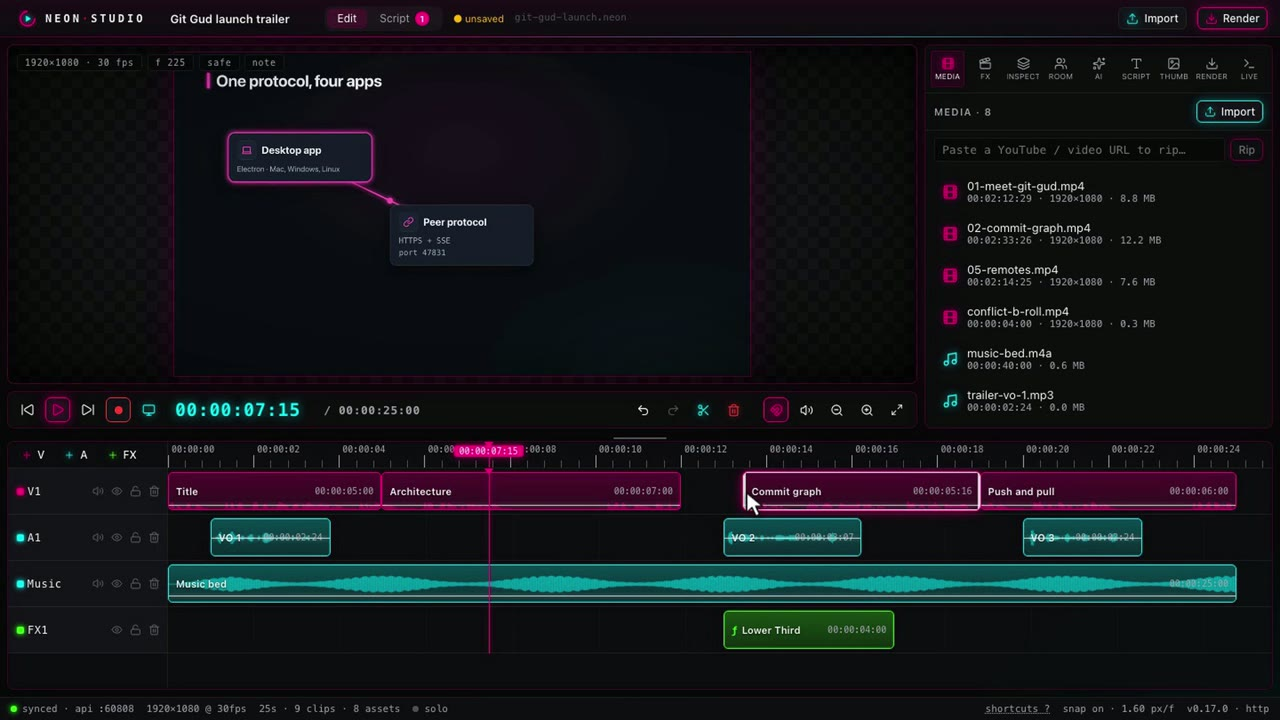Open the FX panel tab
This screenshot has width=1280, height=720.
[985, 68]
